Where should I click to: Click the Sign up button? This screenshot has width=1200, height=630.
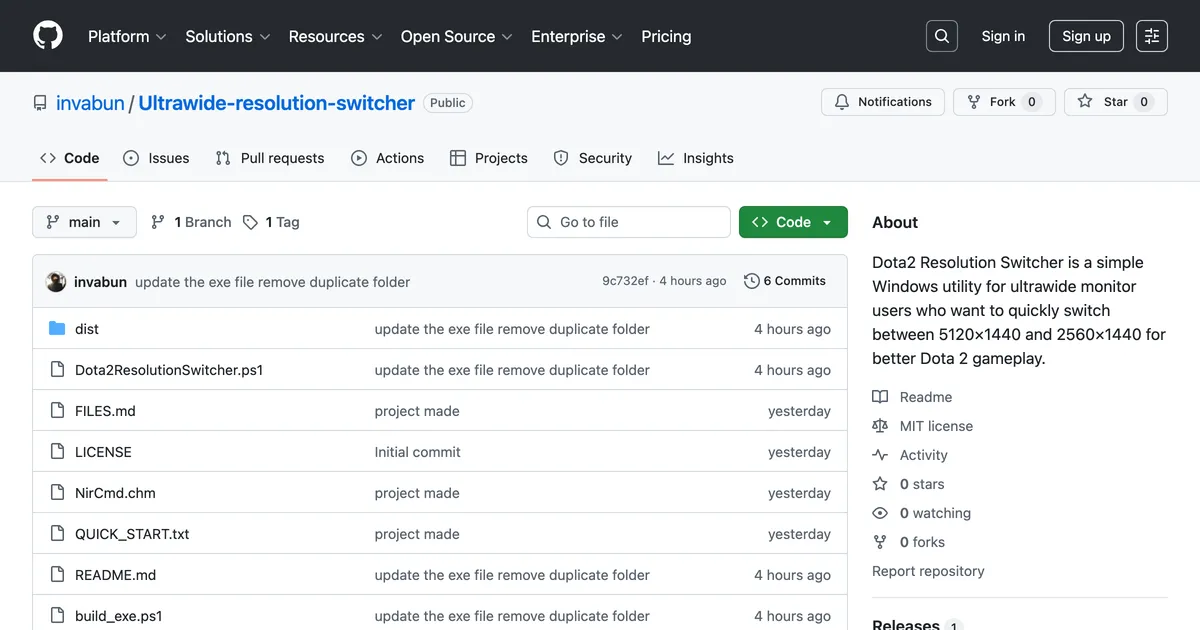point(1086,35)
